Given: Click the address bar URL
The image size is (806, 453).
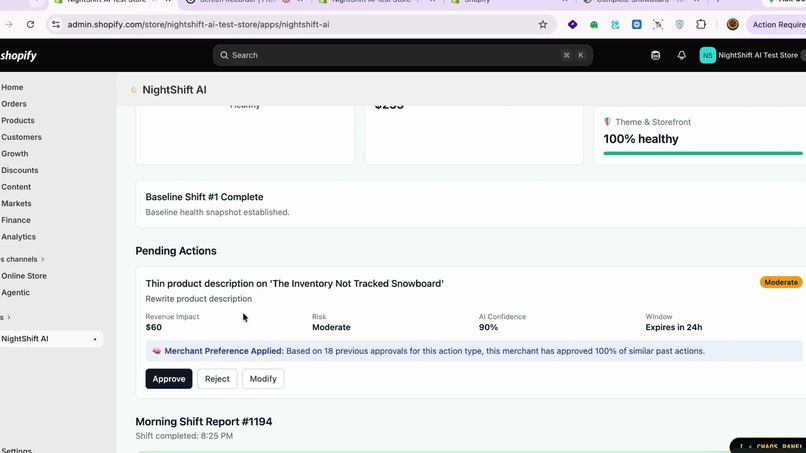Looking at the screenshot, I should pyautogui.click(x=198, y=24).
